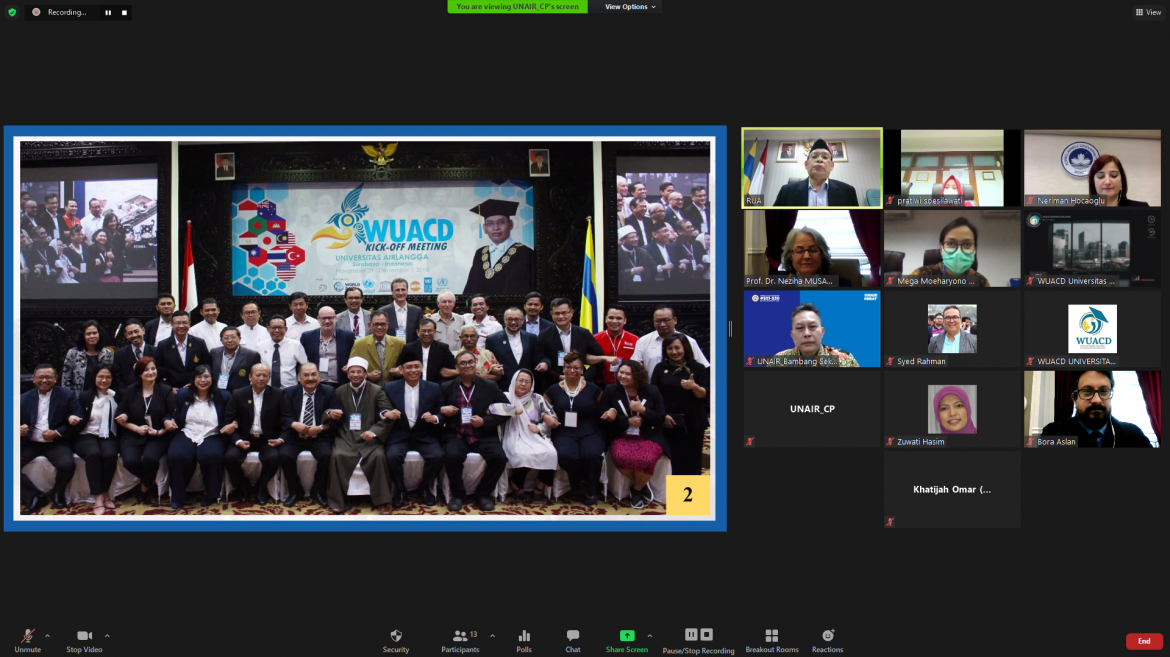Unmute the microphone
This screenshot has height=657, width=1170.
[28, 641]
